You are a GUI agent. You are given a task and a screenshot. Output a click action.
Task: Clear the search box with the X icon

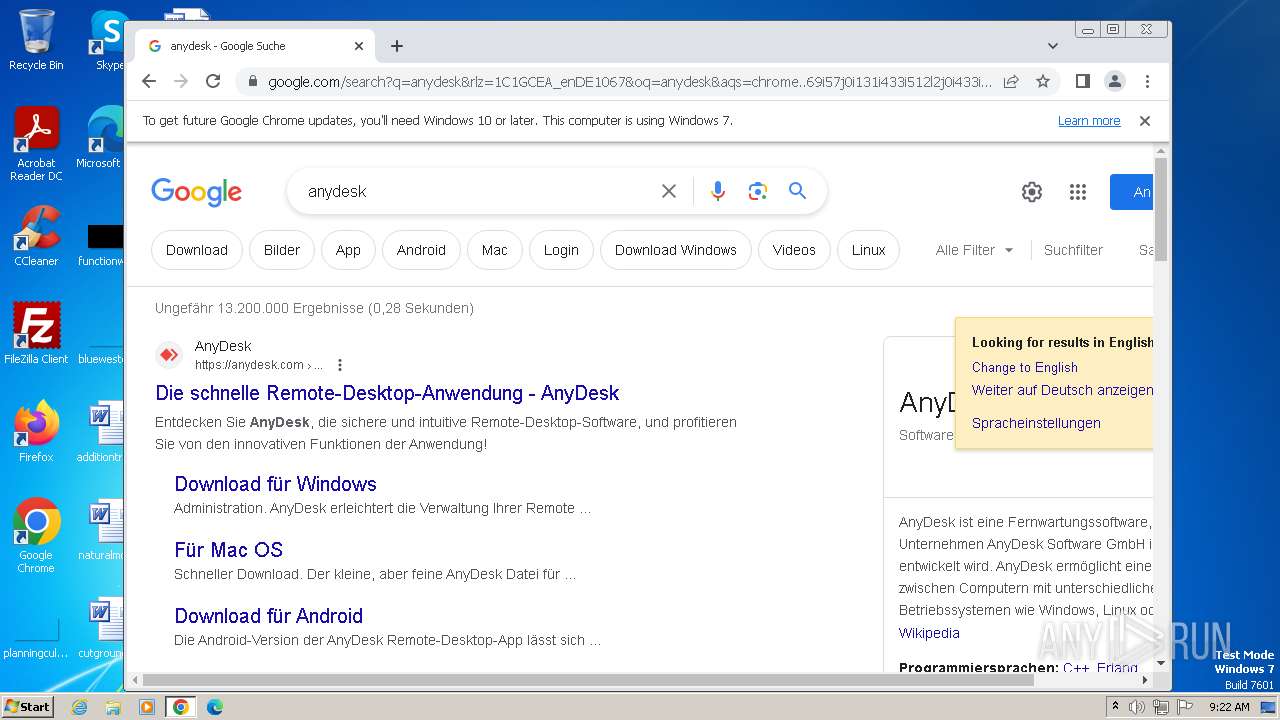tap(669, 191)
